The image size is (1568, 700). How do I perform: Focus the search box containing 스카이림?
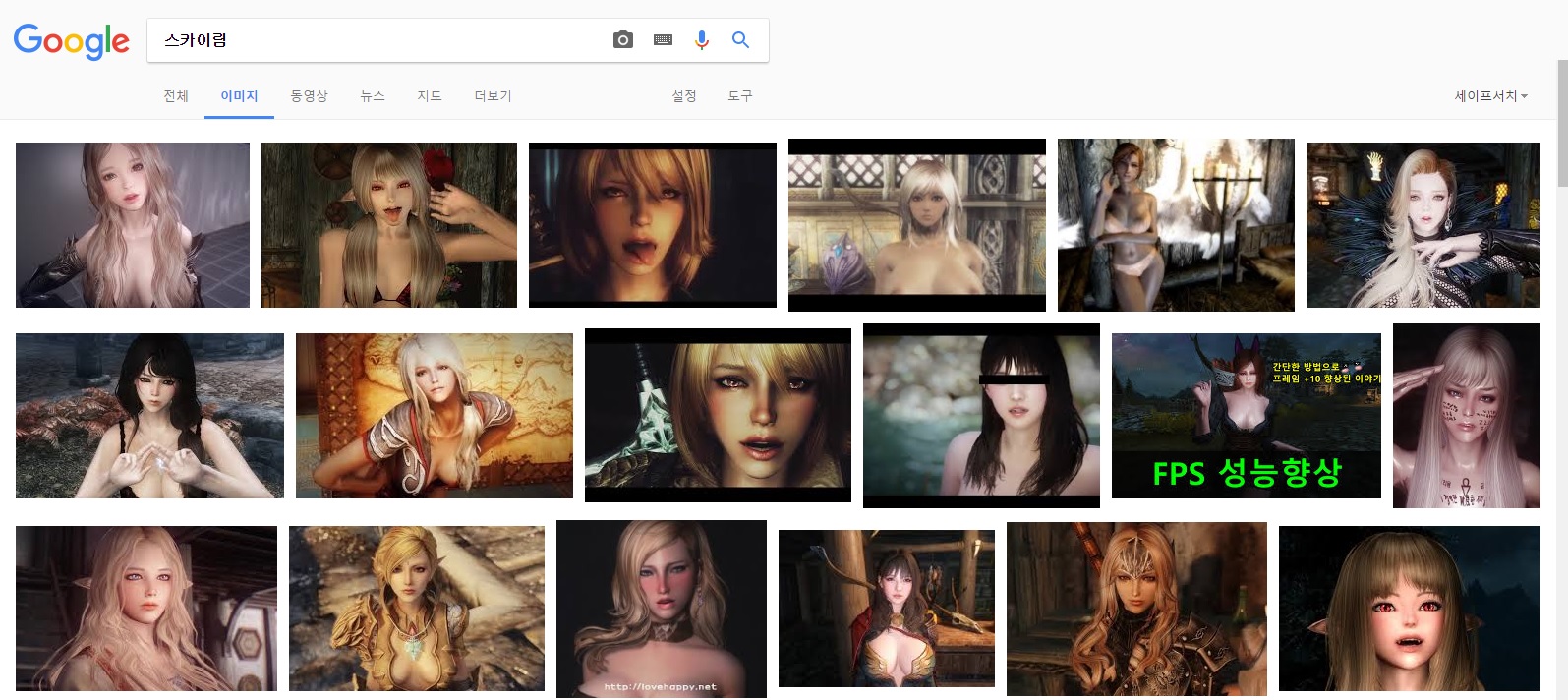tap(374, 40)
